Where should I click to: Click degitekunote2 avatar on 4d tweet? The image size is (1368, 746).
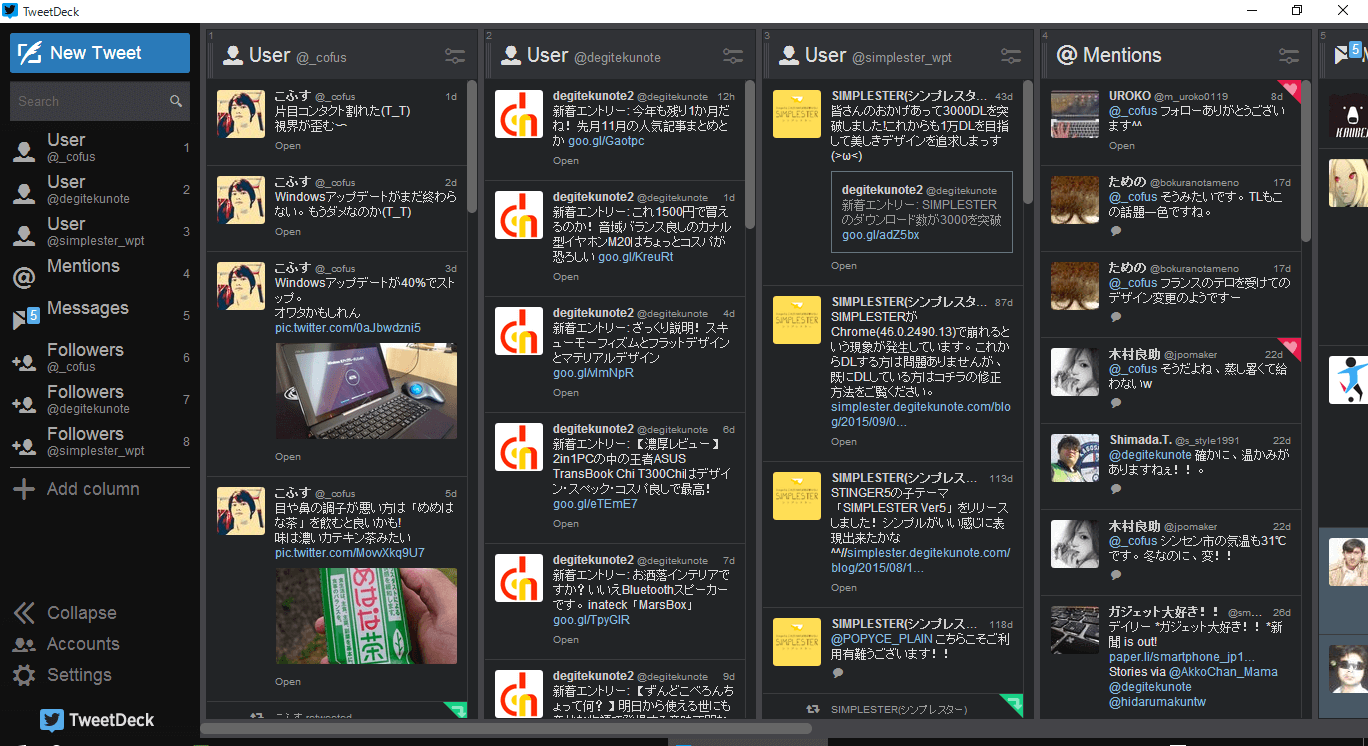(519, 330)
